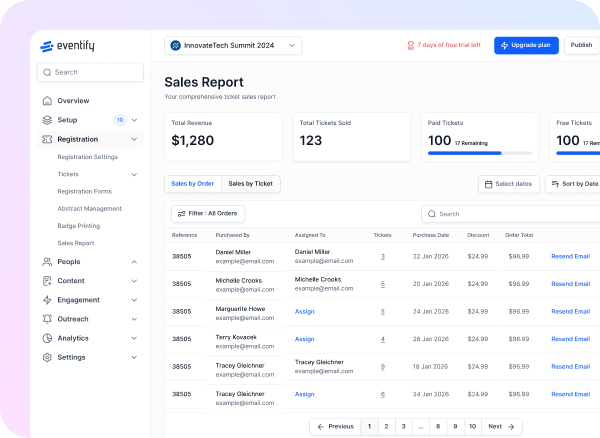Click the sidebar Search input field
The height and width of the screenshot is (438, 600).
point(90,72)
